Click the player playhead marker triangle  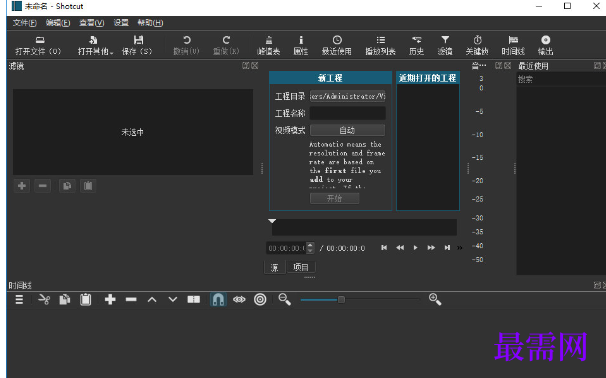point(272,221)
